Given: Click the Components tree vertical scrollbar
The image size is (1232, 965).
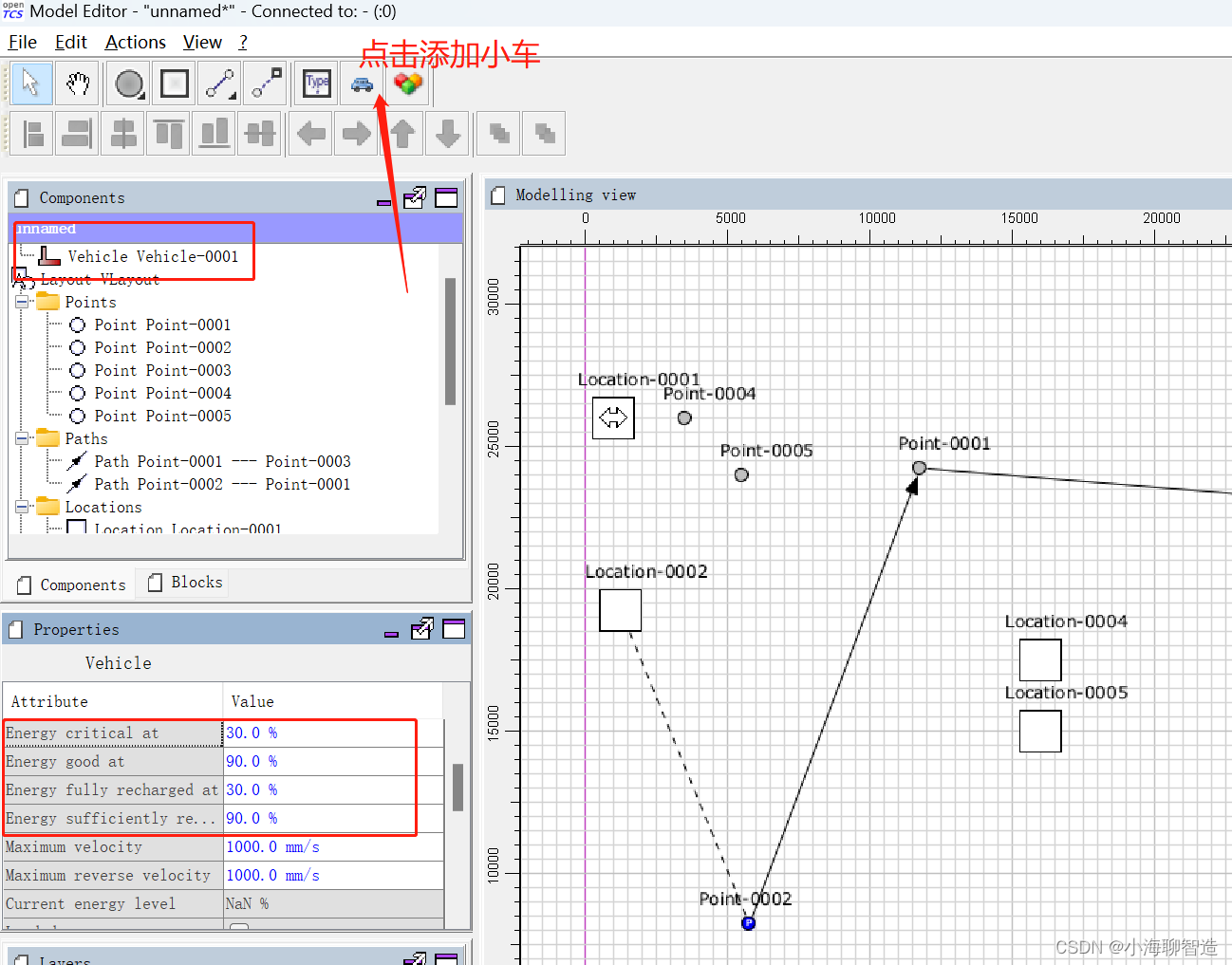Looking at the screenshot, I should click(x=450, y=342).
